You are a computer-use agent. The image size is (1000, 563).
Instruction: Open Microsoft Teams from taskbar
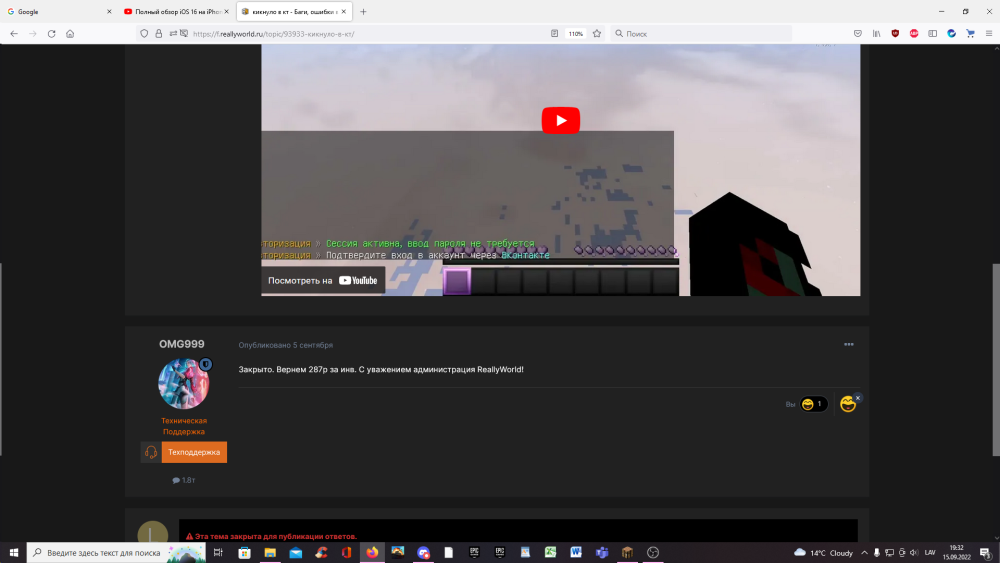[x=601, y=552]
